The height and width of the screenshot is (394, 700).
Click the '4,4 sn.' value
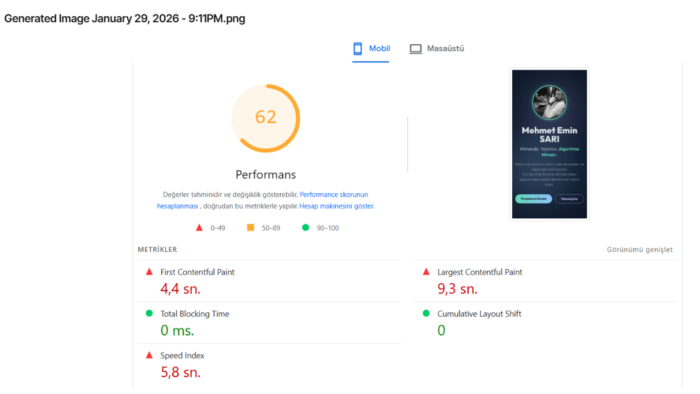180,289
